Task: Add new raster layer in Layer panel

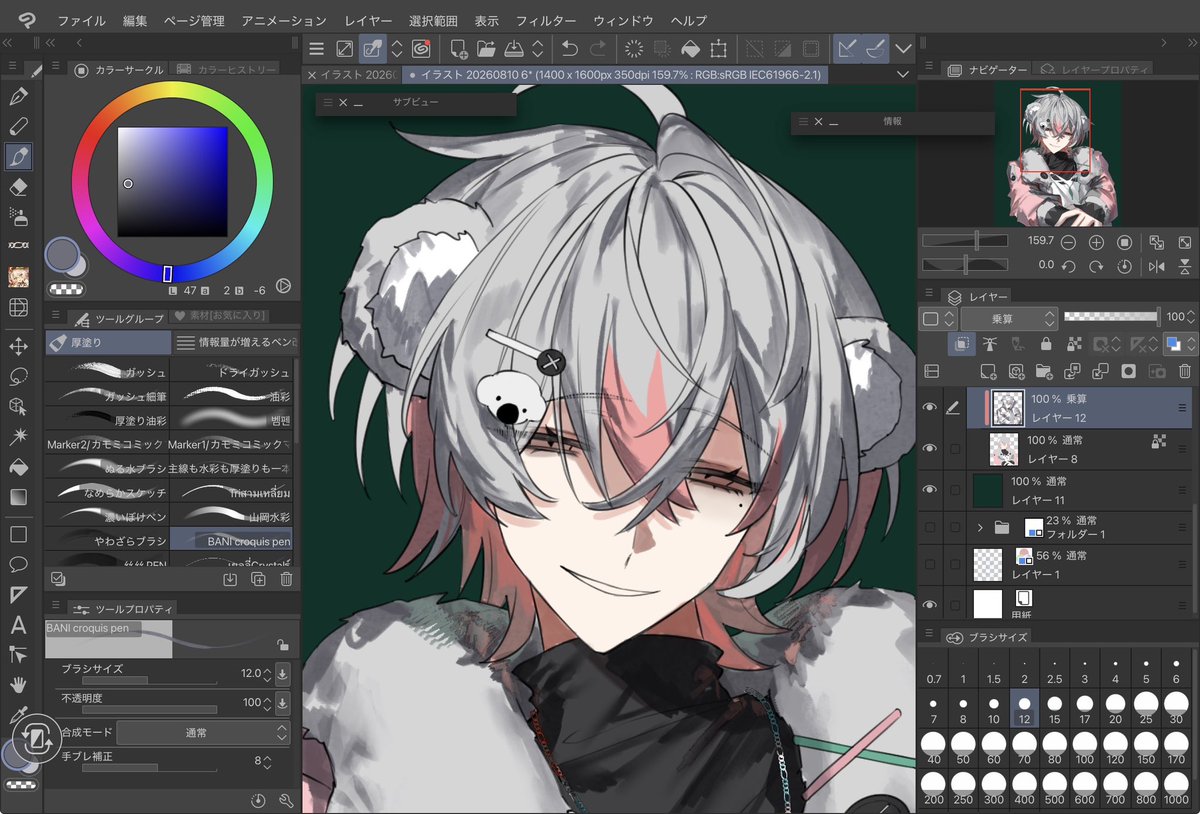Action: click(x=988, y=371)
